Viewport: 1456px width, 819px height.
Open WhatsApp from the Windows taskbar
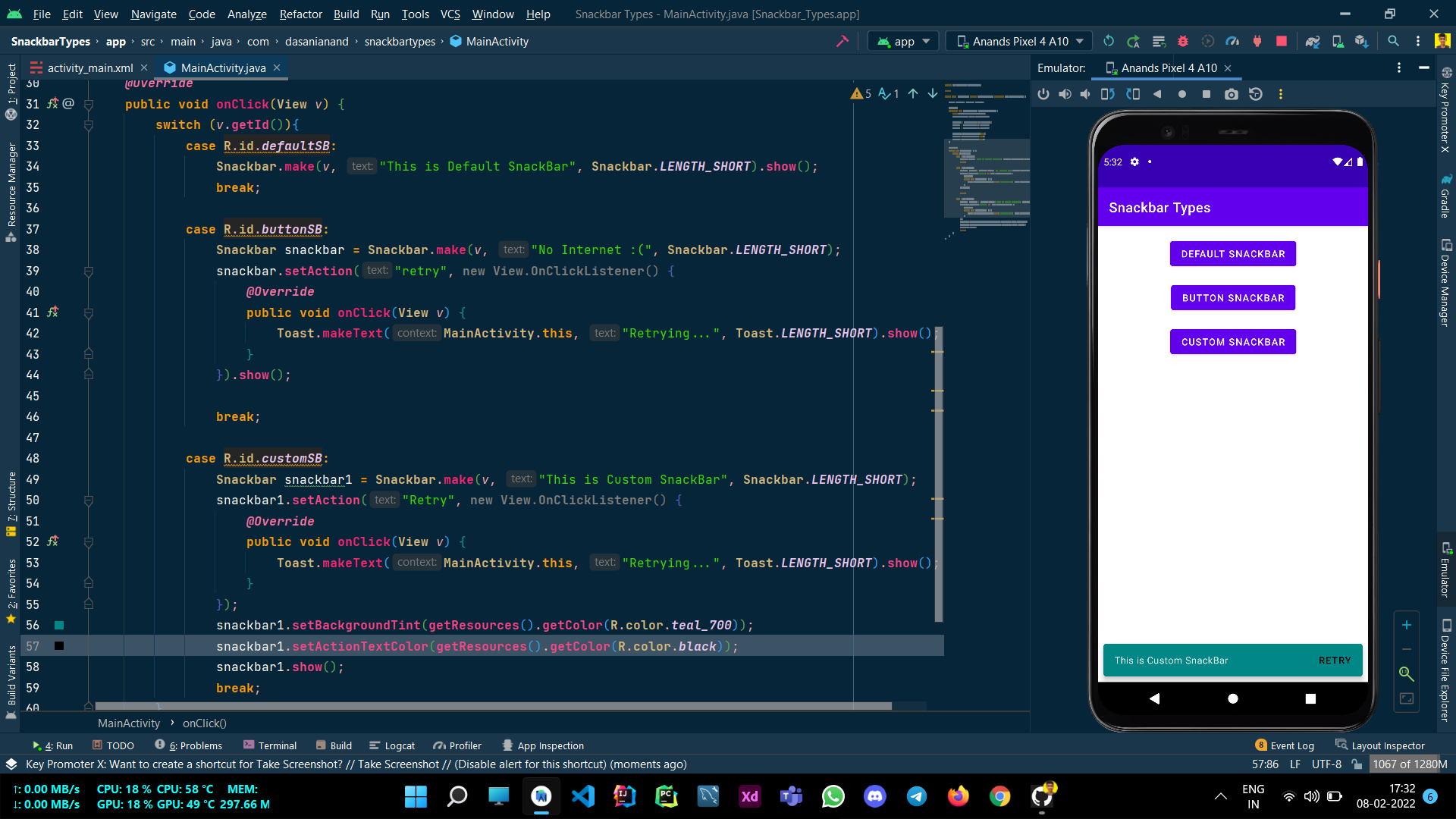pos(833,796)
